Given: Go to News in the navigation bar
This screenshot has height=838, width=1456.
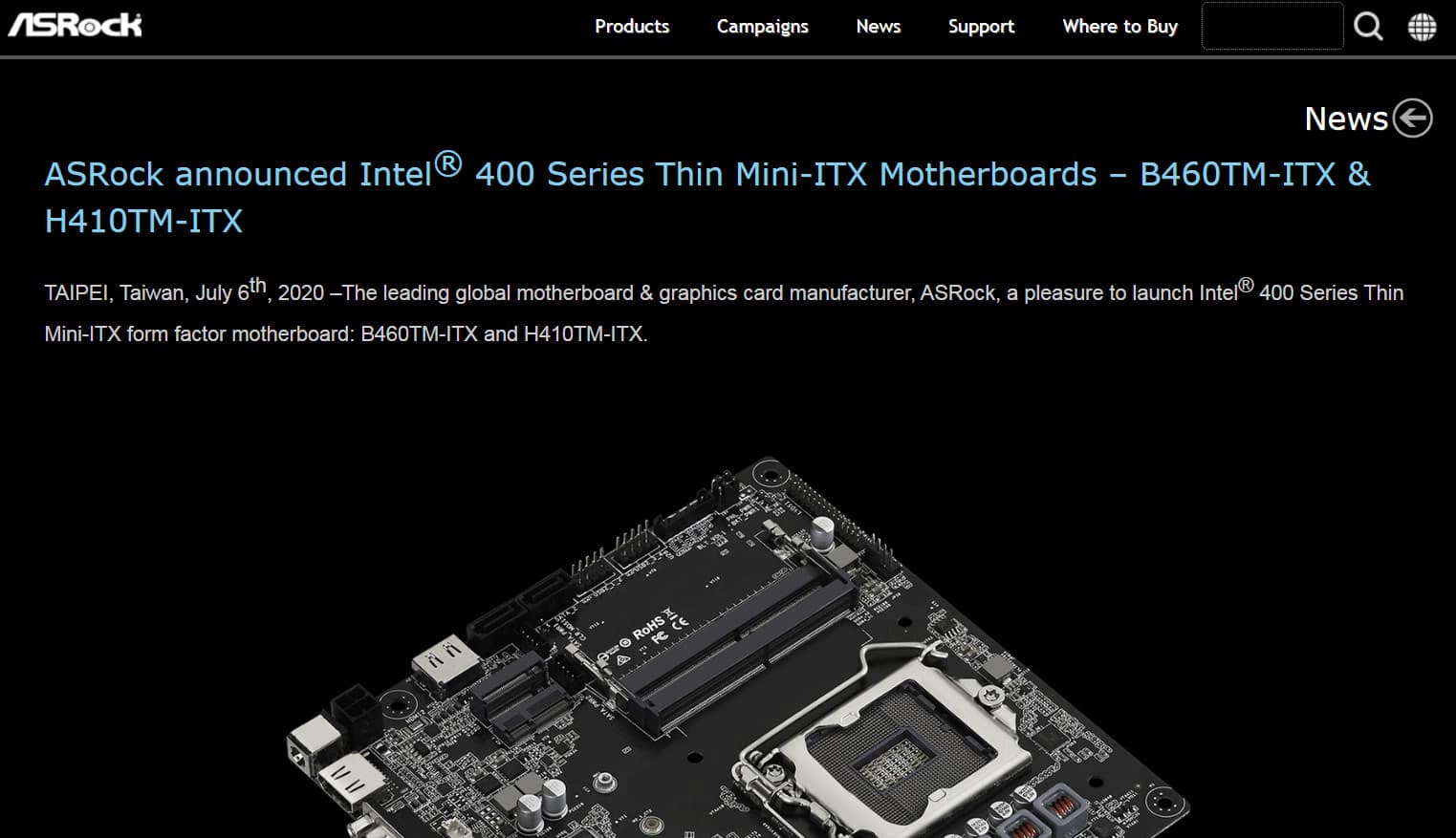Looking at the screenshot, I should tap(878, 27).
